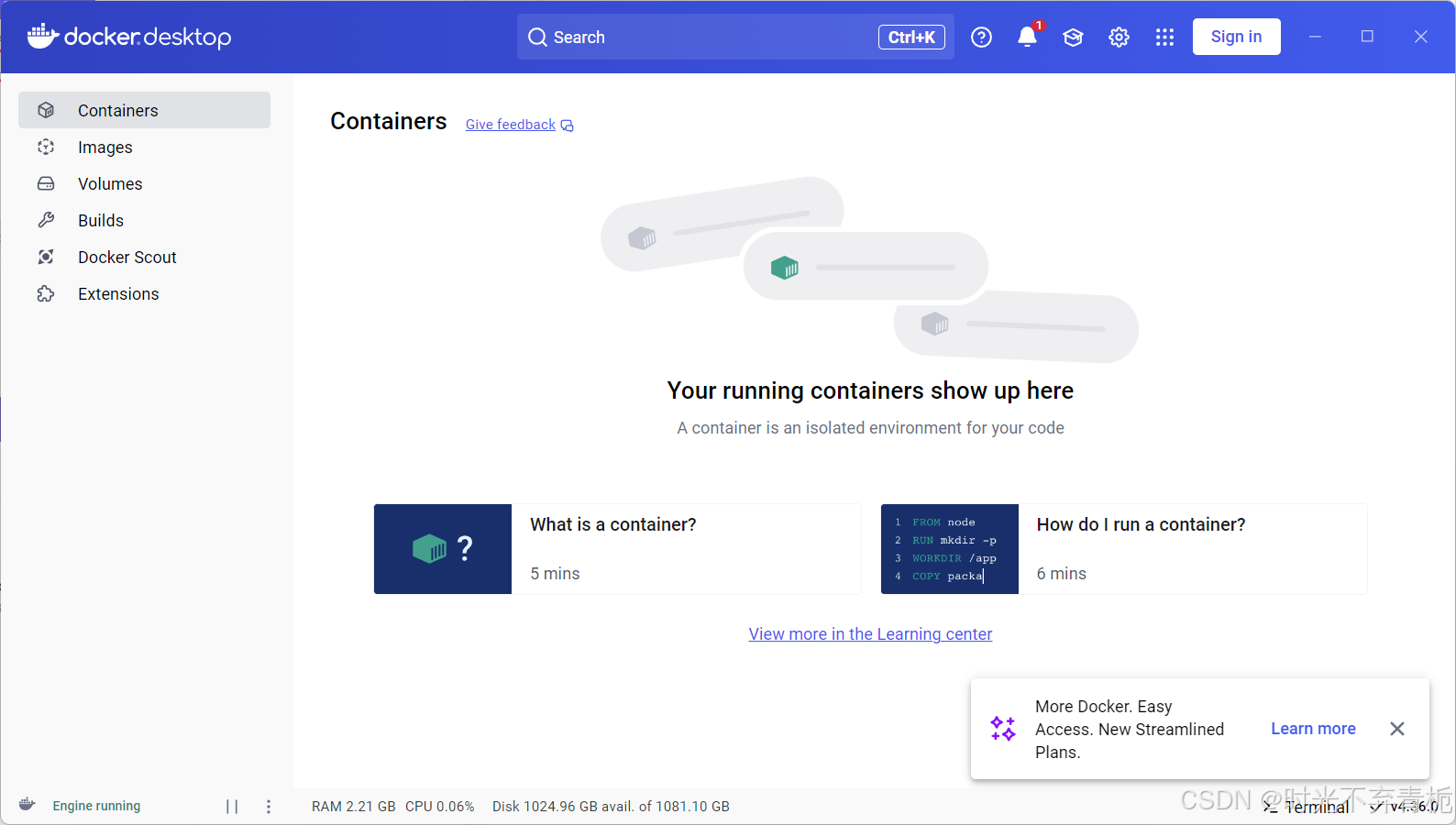Click the Disk 1024.96 GB avail. readout

(x=611, y=807)
